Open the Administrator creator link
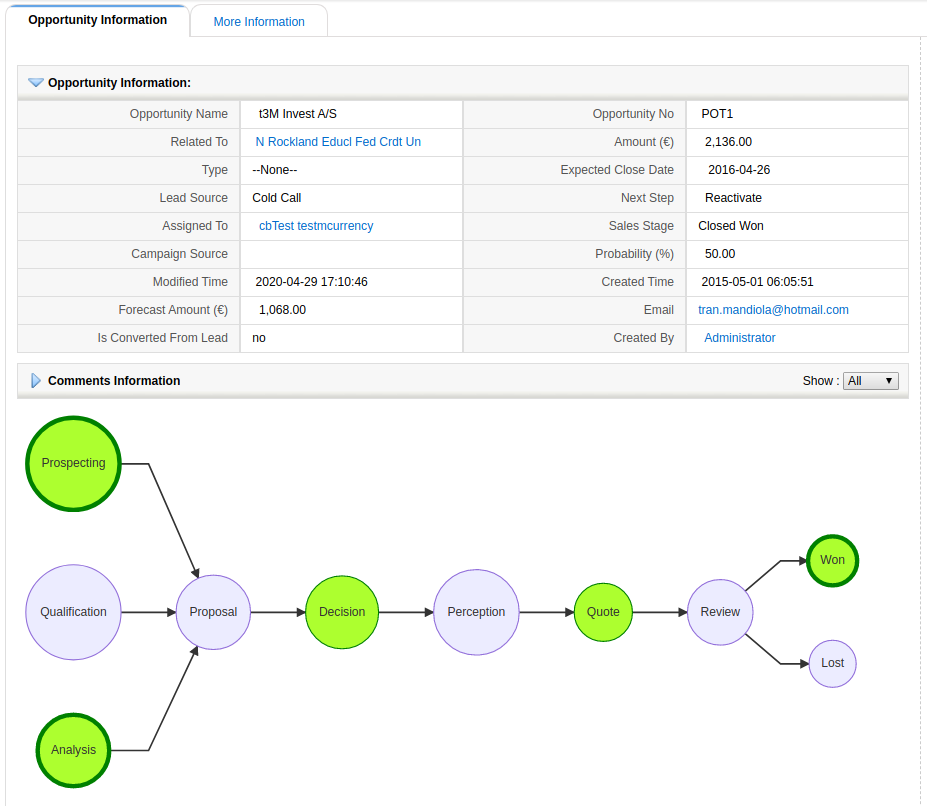 pyautogui.click(x=739, y=338)
